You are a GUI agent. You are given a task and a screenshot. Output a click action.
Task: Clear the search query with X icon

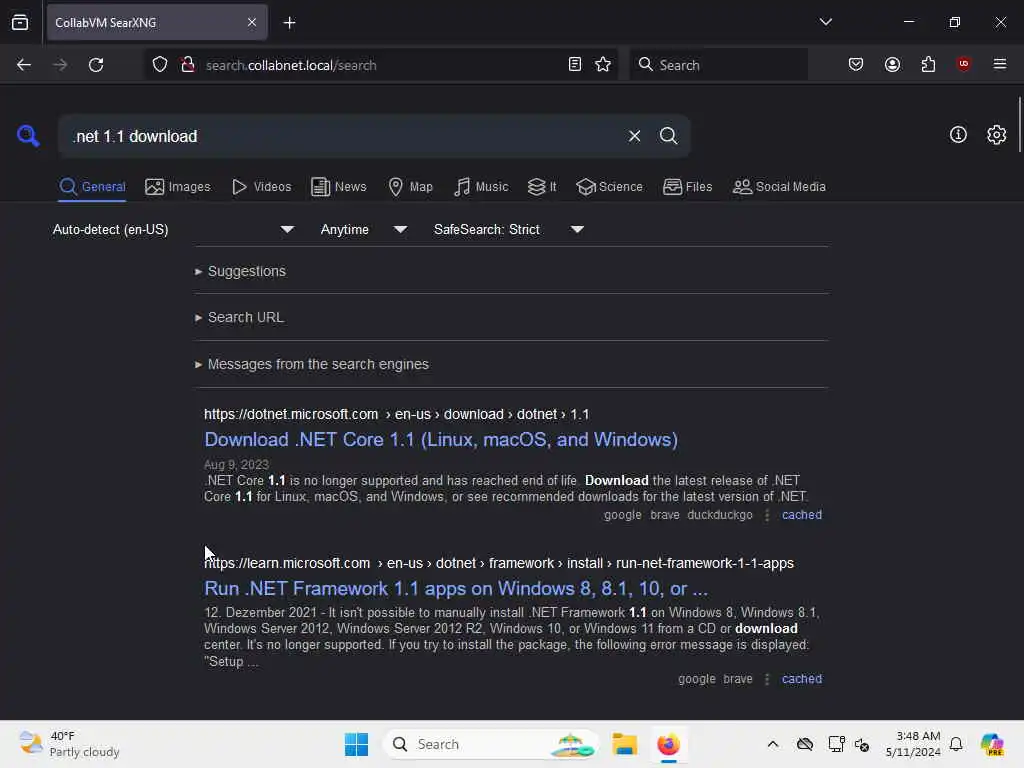click(634, 136)
